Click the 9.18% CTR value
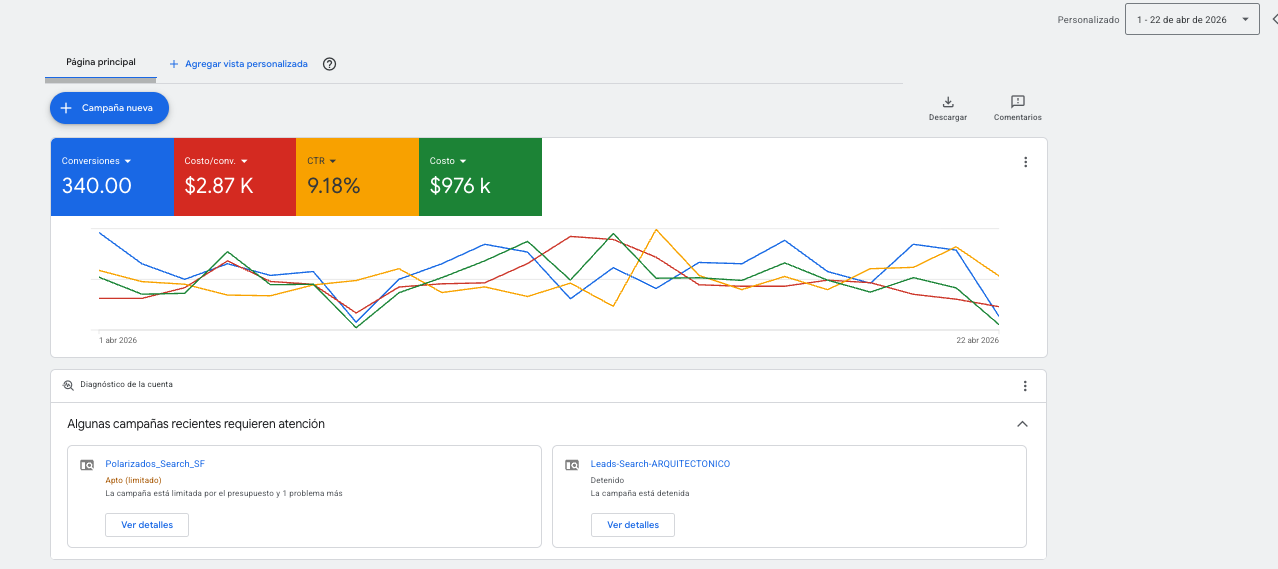The width and height of the screenshot is (1278, 569). tap(334, 186)
